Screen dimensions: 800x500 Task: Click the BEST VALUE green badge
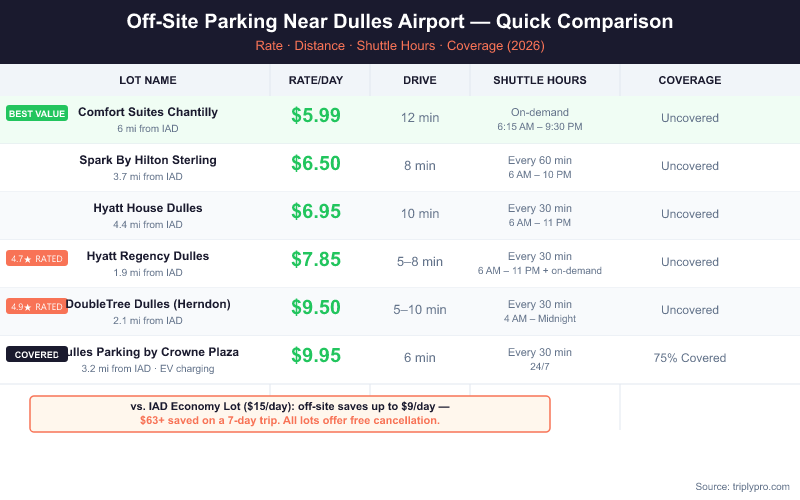(x=37, y=113)
